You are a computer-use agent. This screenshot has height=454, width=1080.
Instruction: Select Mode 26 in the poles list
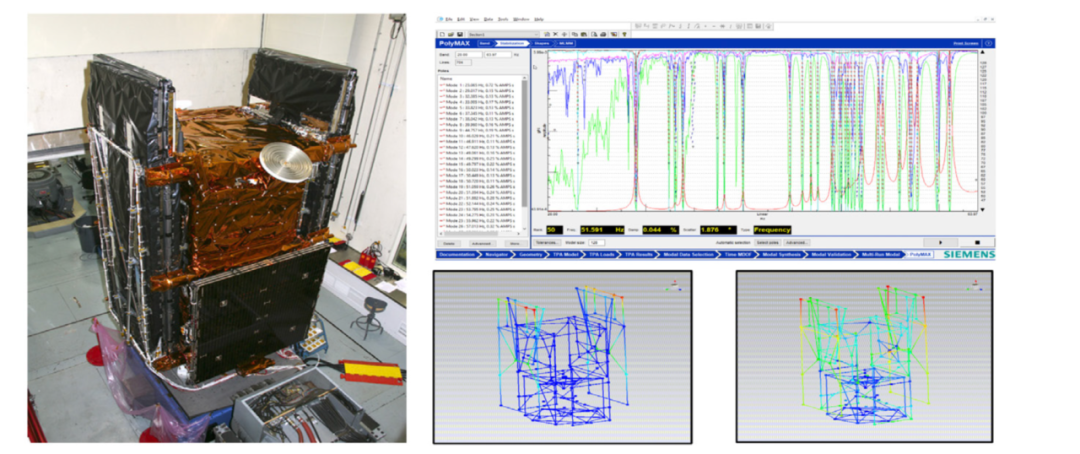477,225
